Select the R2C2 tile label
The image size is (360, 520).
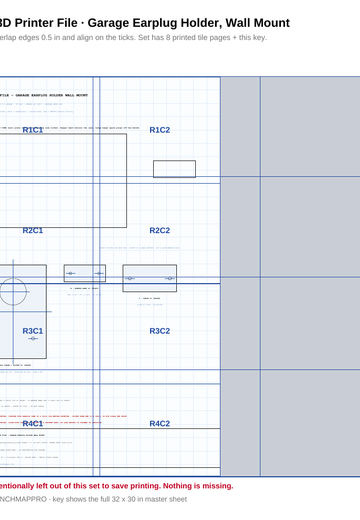coord(160,230)
